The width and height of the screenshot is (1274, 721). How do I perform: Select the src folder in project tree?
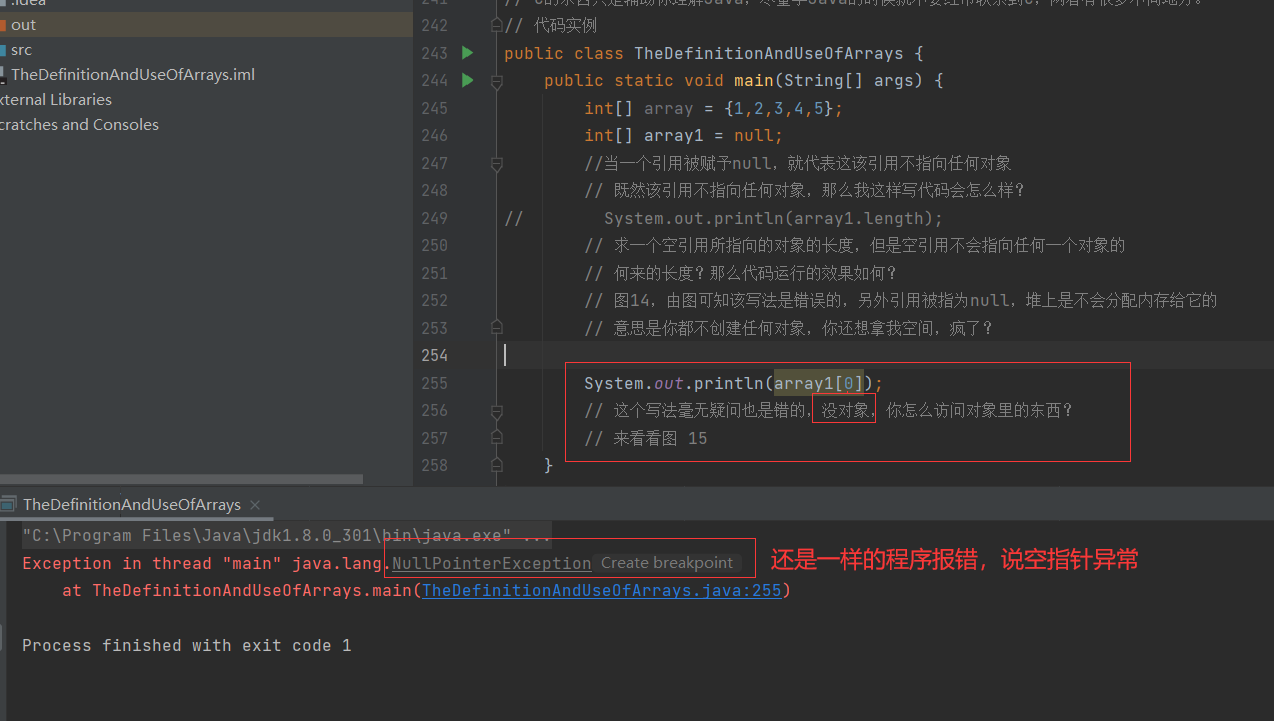[206, 50]
